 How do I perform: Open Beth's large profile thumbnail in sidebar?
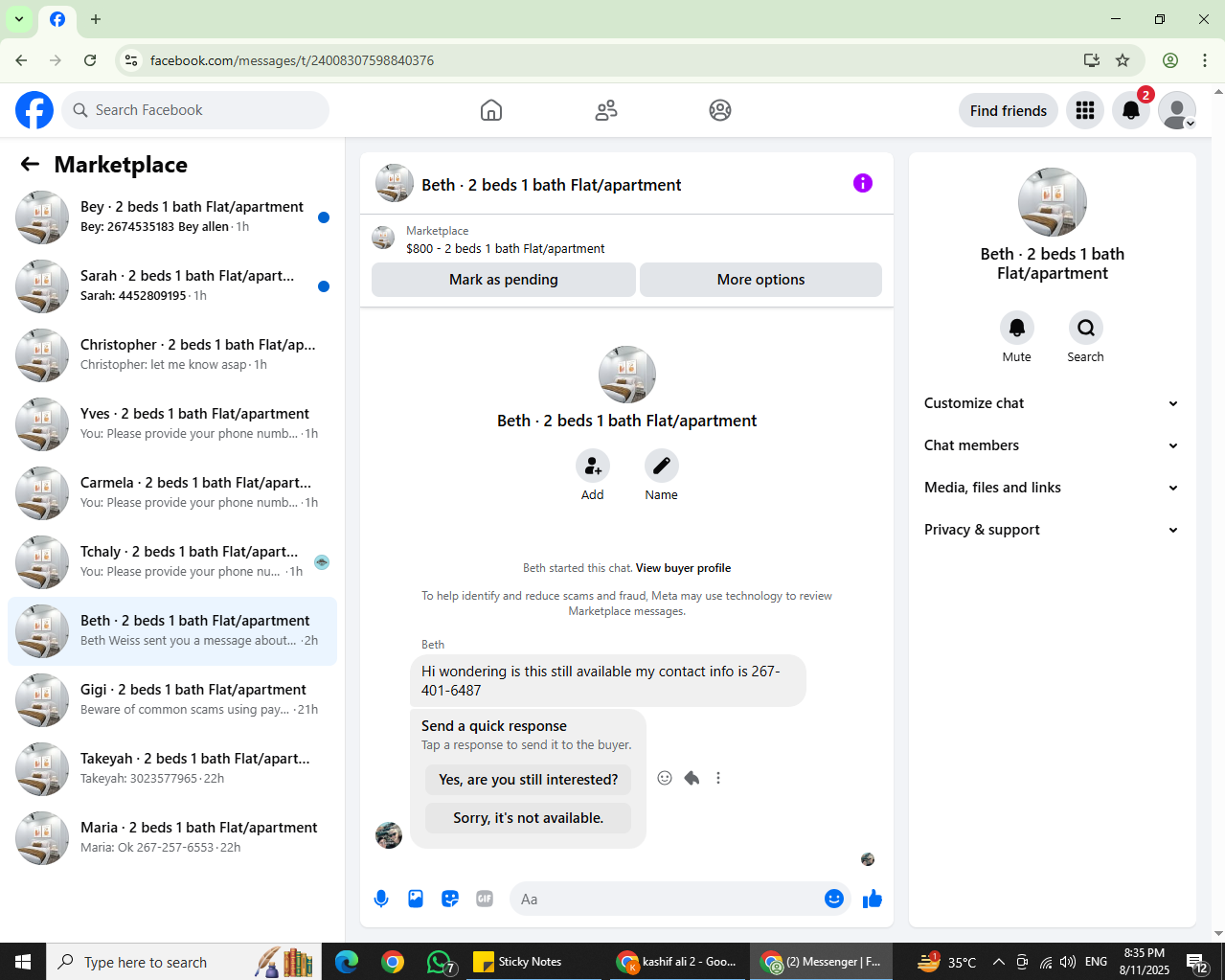pyautogui.click(x=1053, y=202)
